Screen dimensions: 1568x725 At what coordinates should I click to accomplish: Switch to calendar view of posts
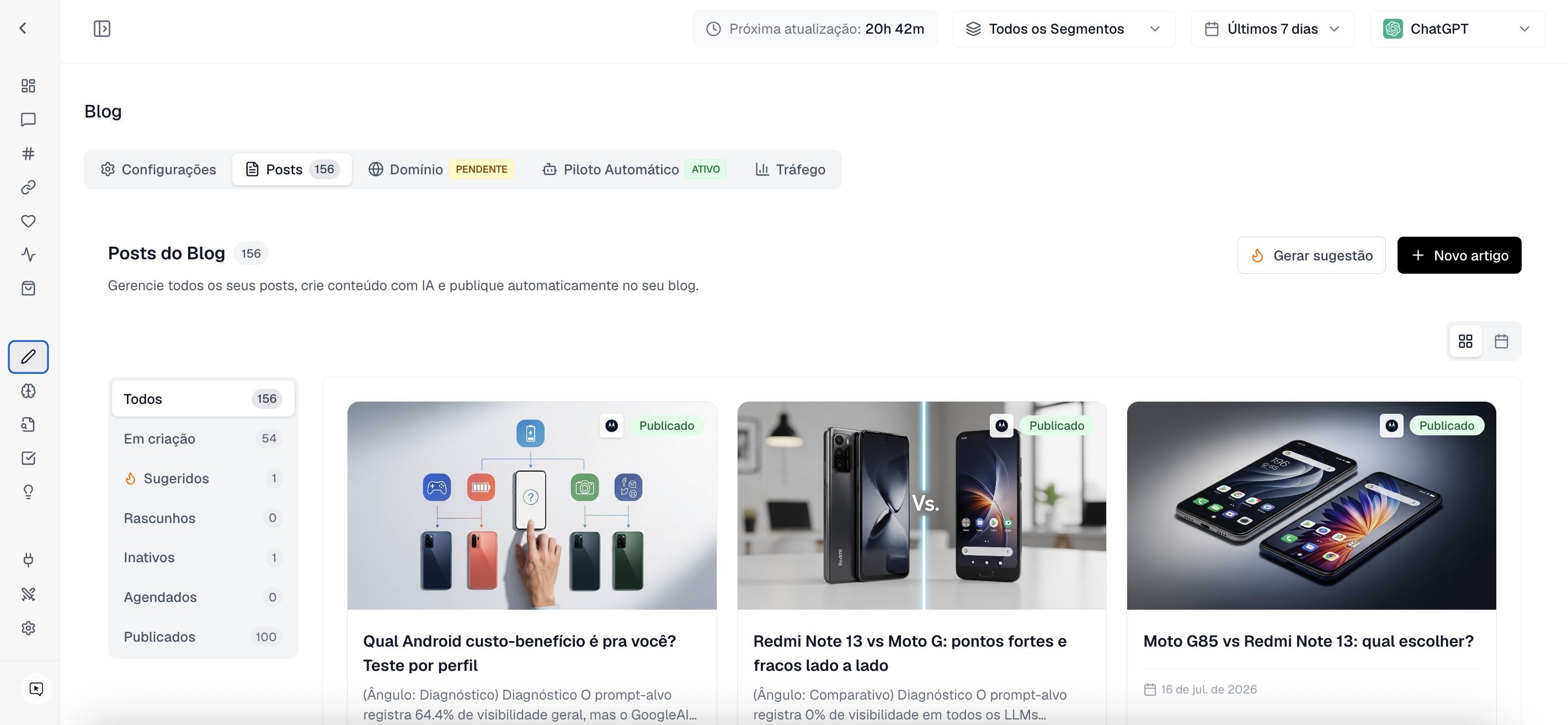tap(1501, 341)
